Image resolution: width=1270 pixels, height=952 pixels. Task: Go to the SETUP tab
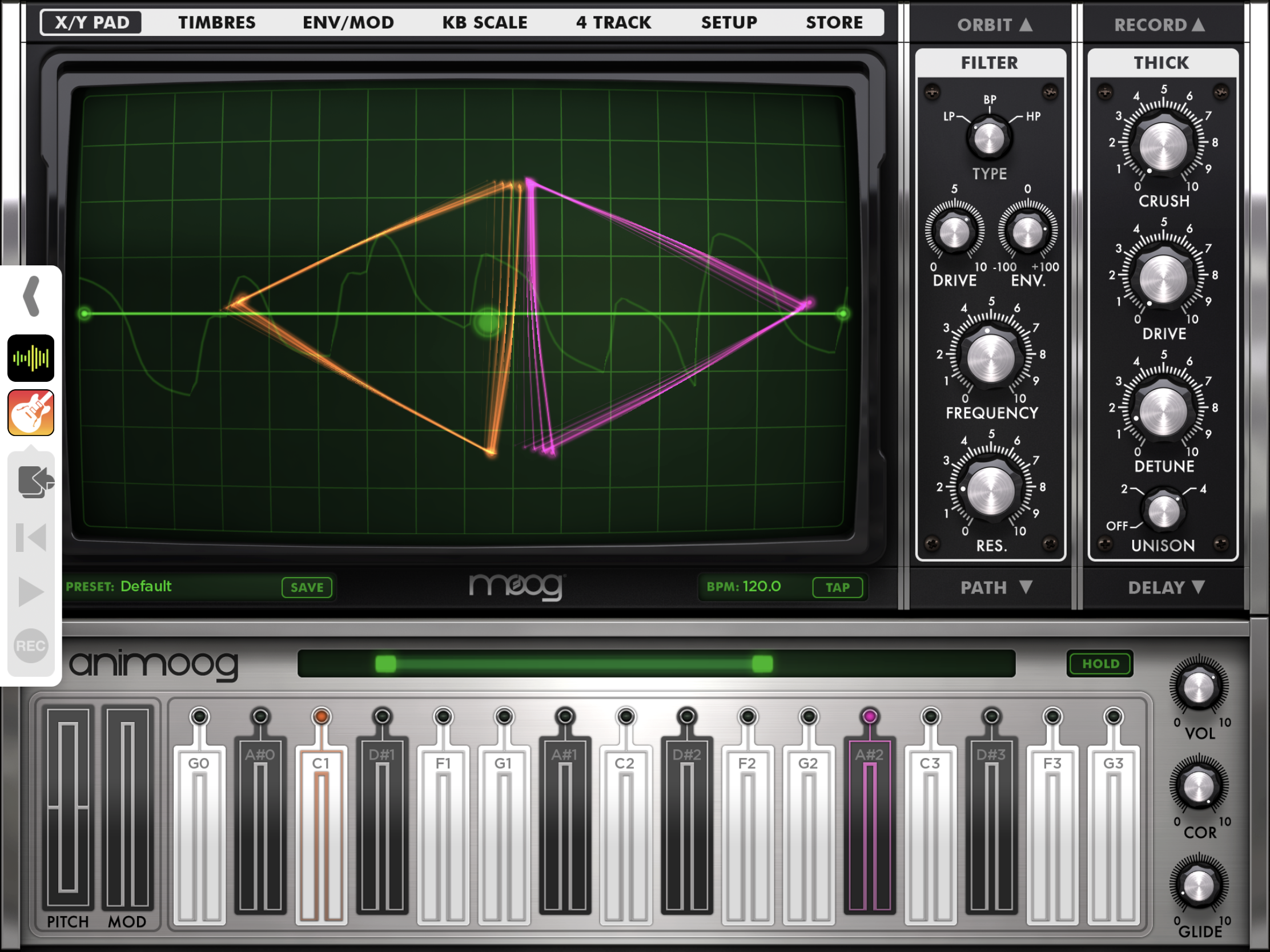tap(729, 22)
